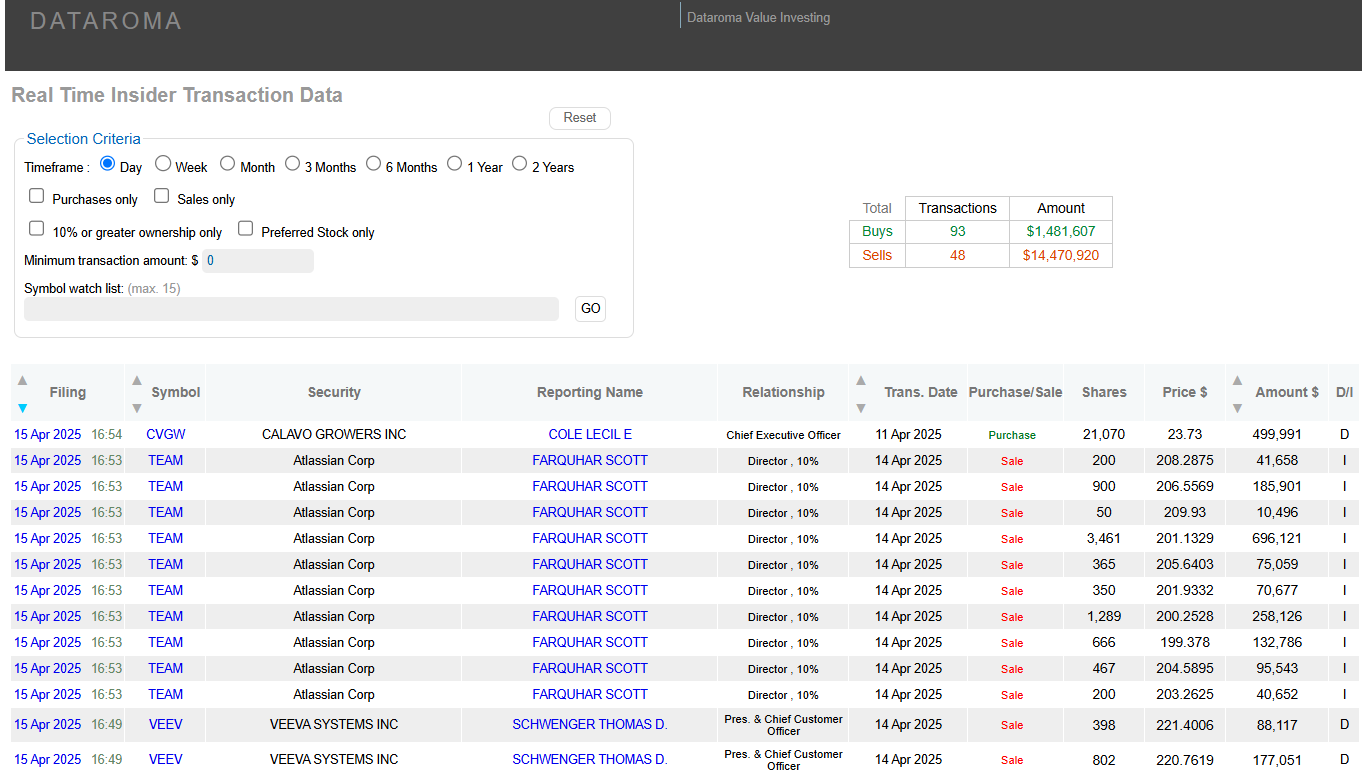
Task: Sort Amount $ column descending arrow
Action: 1237,408
